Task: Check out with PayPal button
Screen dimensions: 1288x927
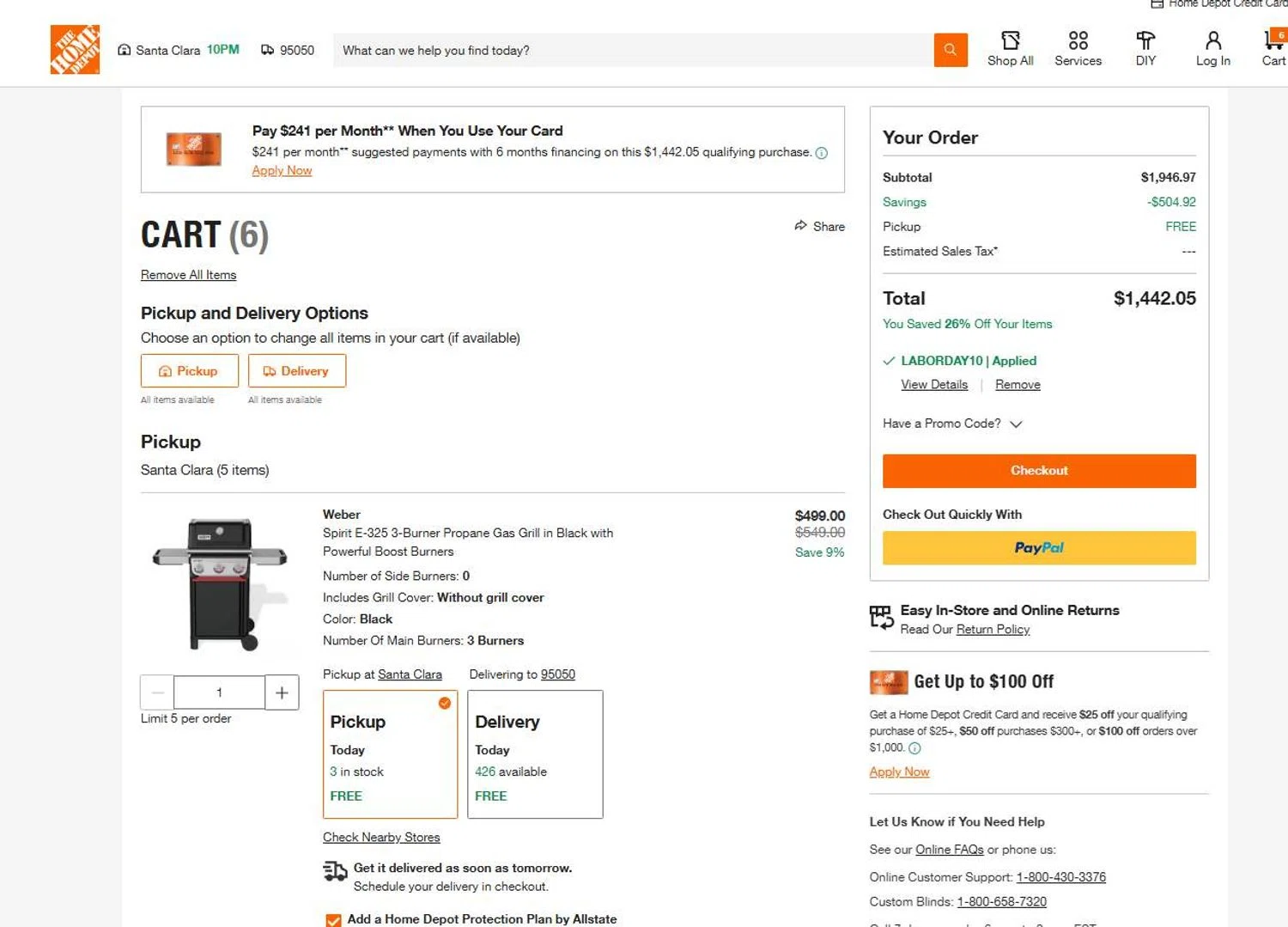Action: 1039,547
